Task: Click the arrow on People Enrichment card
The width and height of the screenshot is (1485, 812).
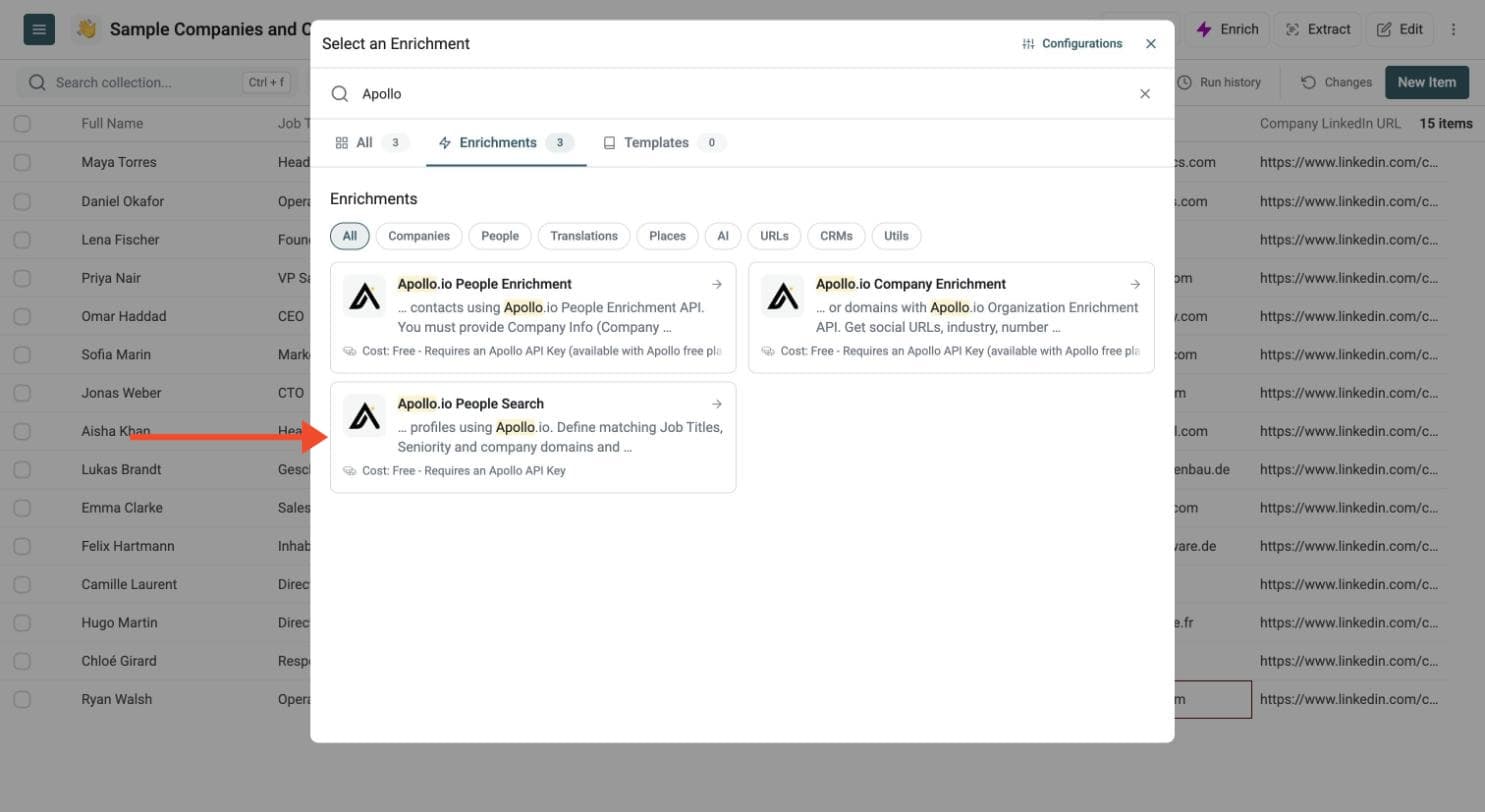Action: (x=717, y=284)
